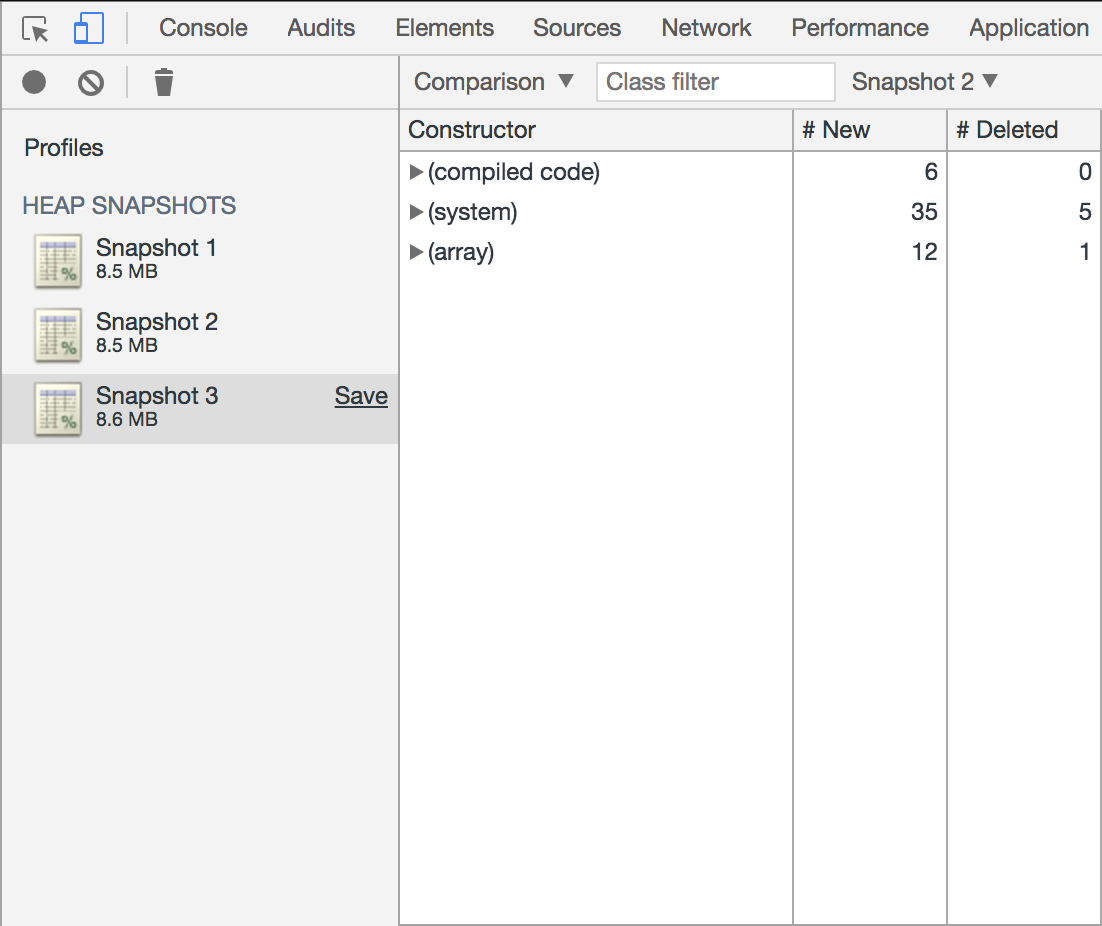
Task: Click the Snapshot 3 table icon
Action: pos(58,408)
